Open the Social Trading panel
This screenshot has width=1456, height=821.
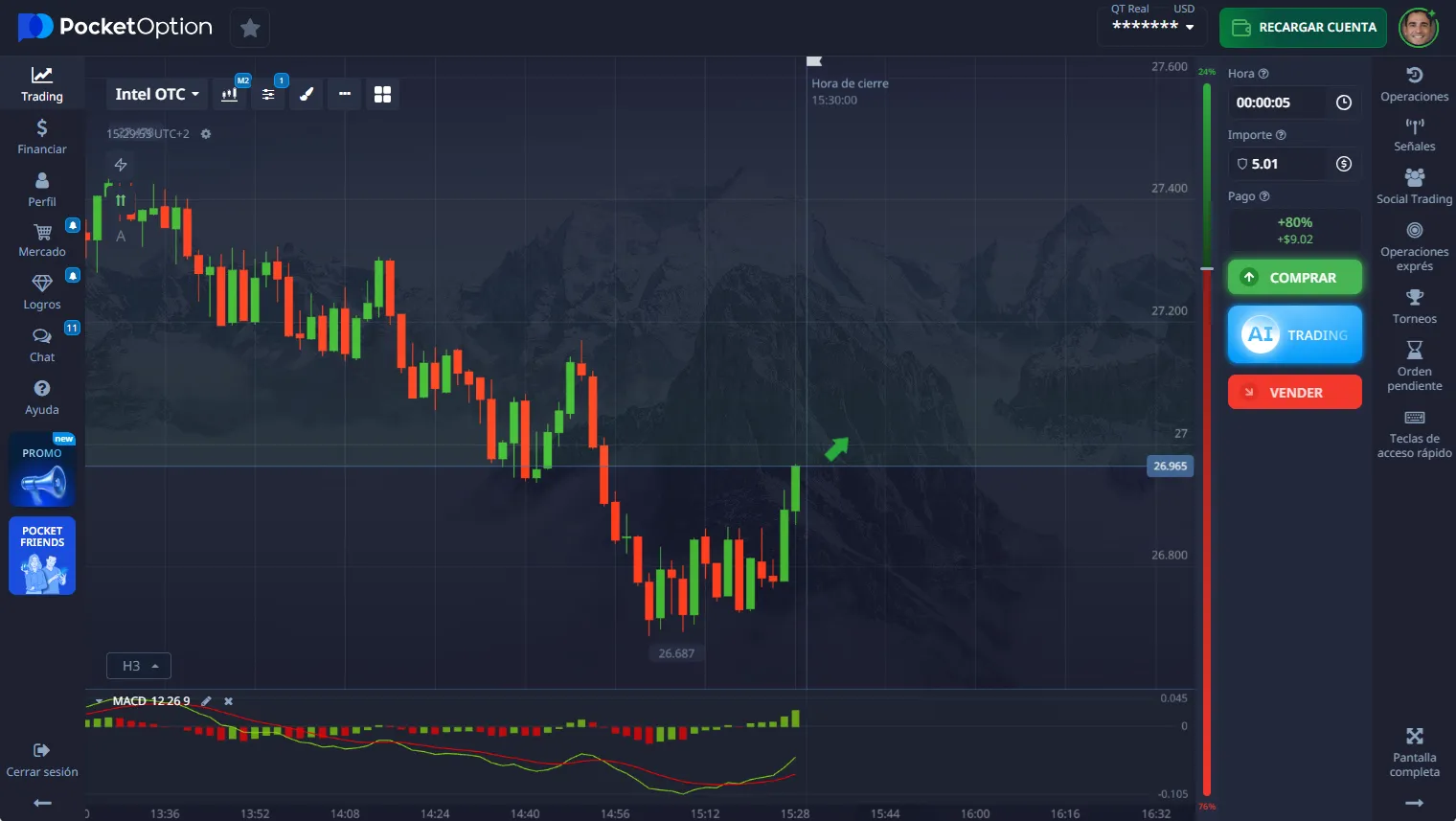coord(1415,187)
